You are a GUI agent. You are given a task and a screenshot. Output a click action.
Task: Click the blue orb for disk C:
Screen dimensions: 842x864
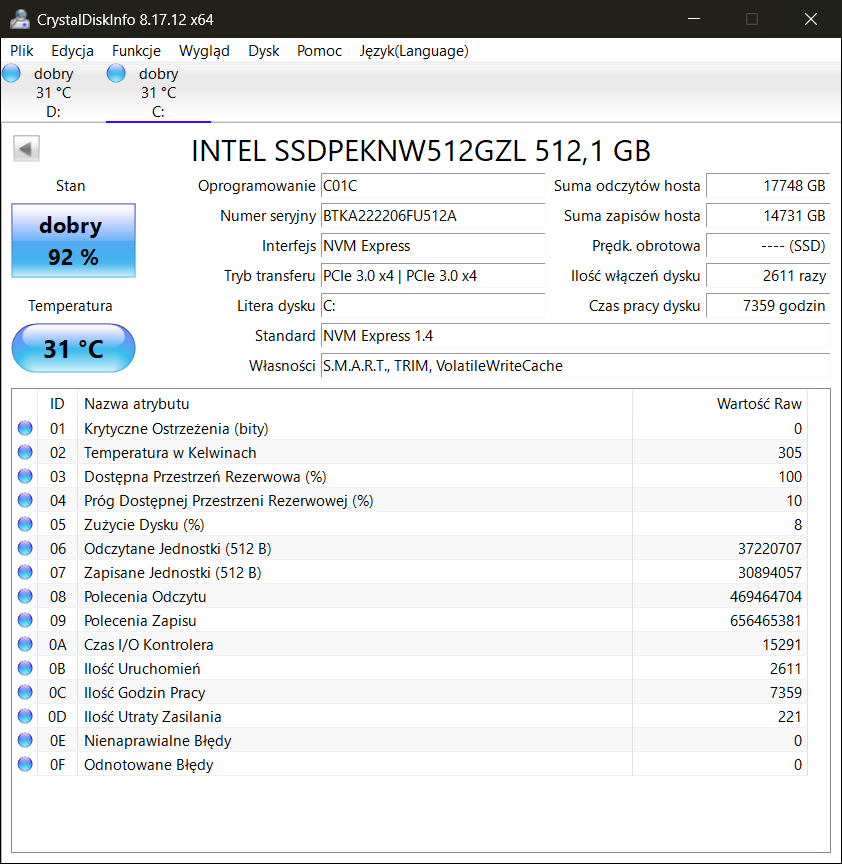click(116, 73)
